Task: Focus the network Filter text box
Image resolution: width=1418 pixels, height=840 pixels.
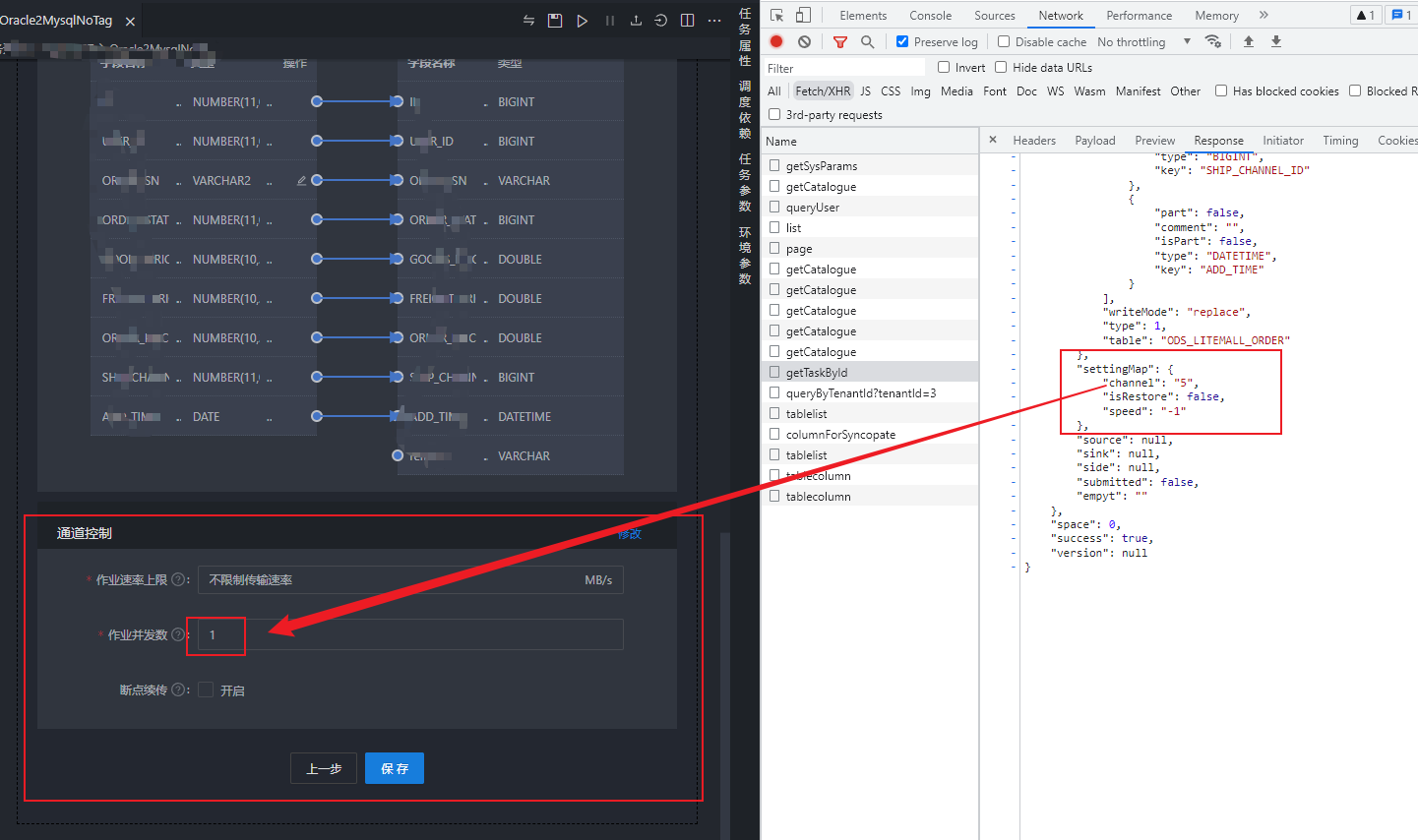Action: pos(844,68)
